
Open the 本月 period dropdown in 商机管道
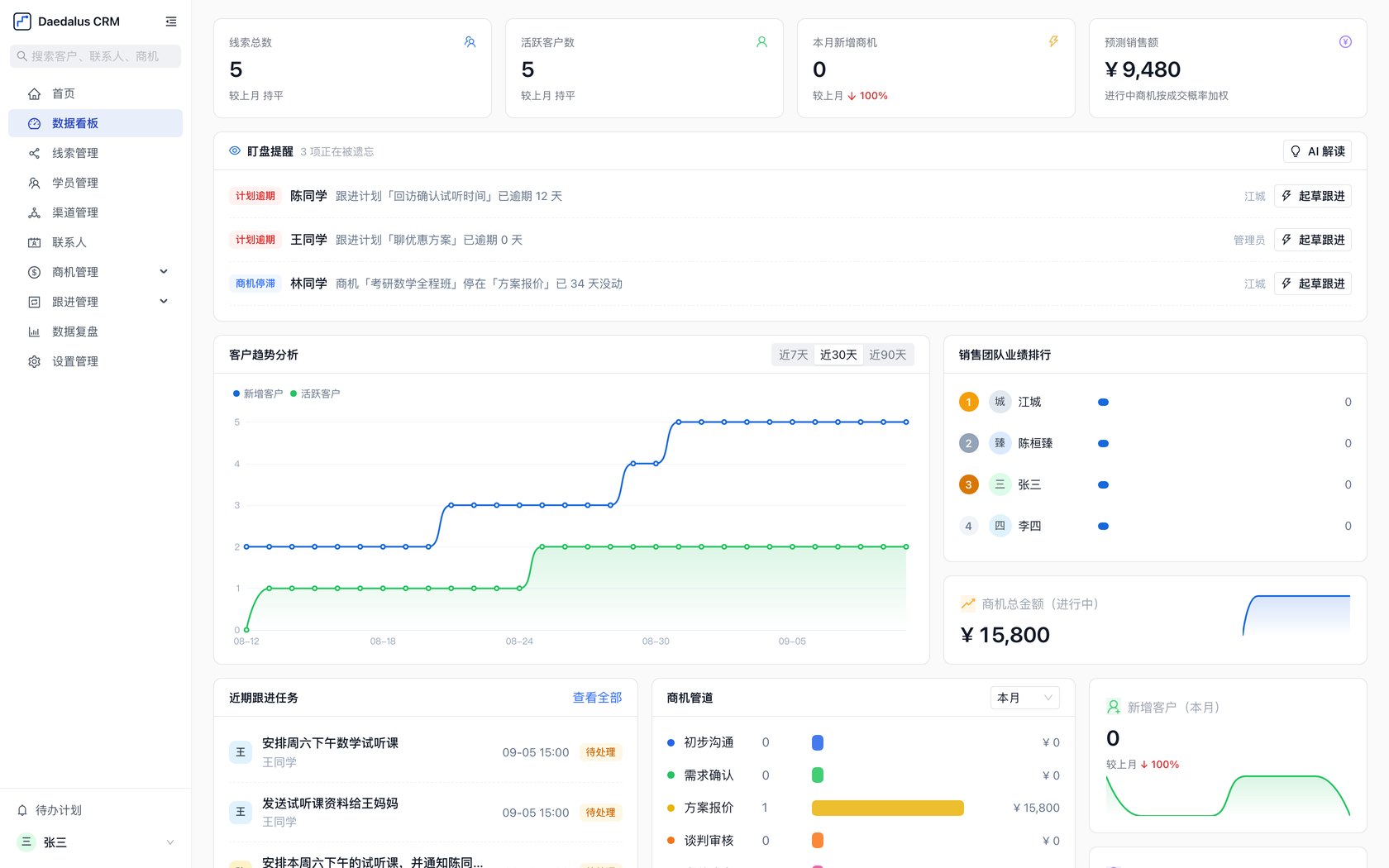coord(1024,698)
